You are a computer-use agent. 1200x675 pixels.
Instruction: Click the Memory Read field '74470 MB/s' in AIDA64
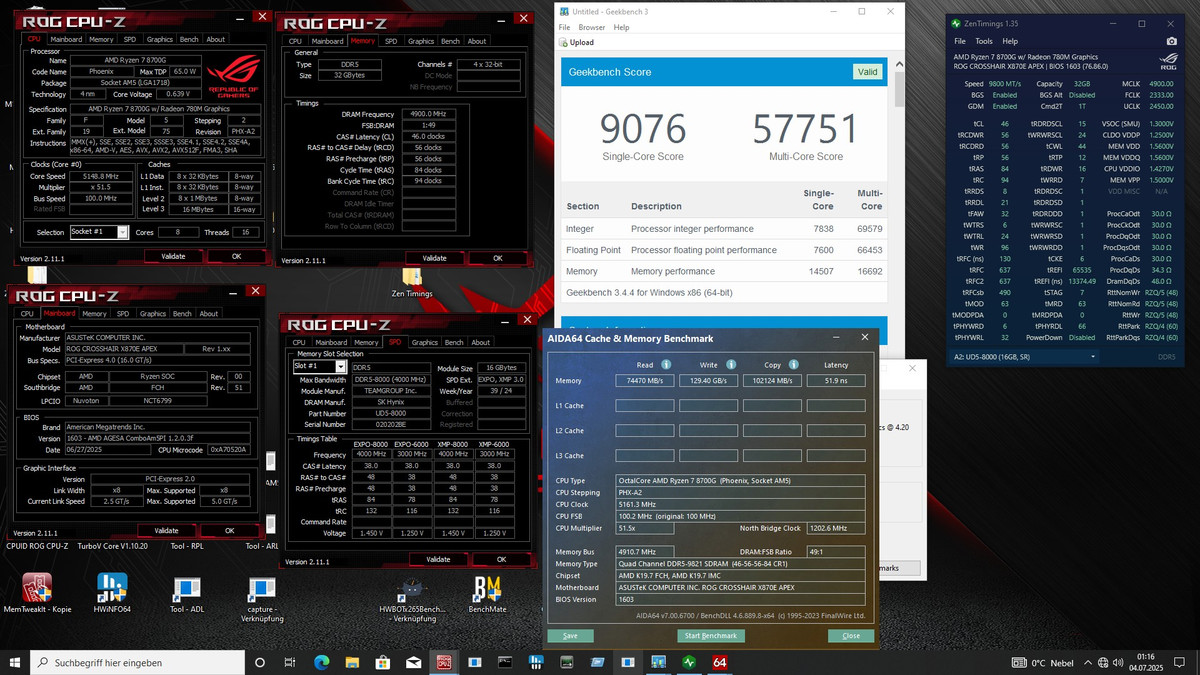[x=644, y=381]
